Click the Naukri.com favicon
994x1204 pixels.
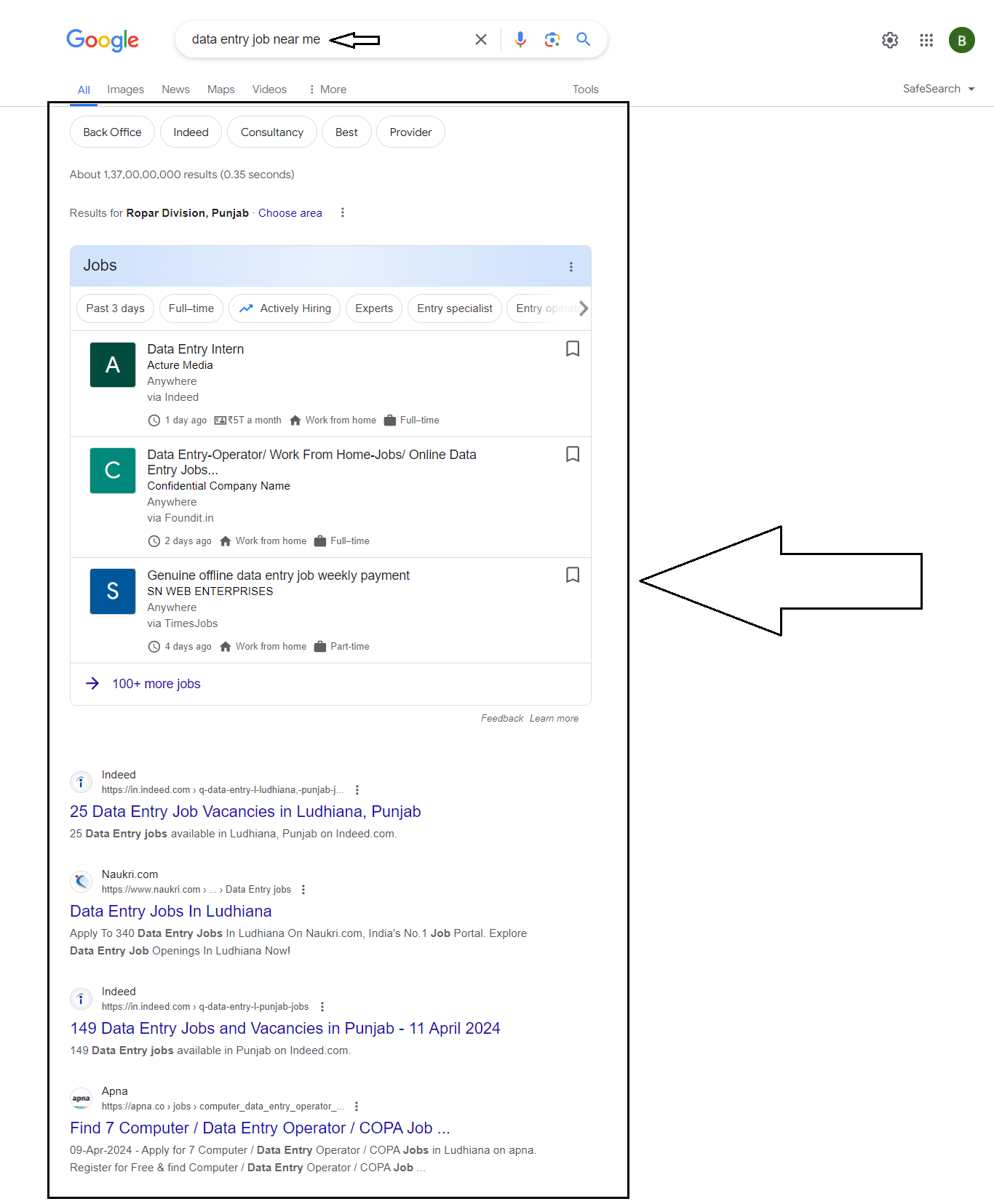(x=81, y=882)
